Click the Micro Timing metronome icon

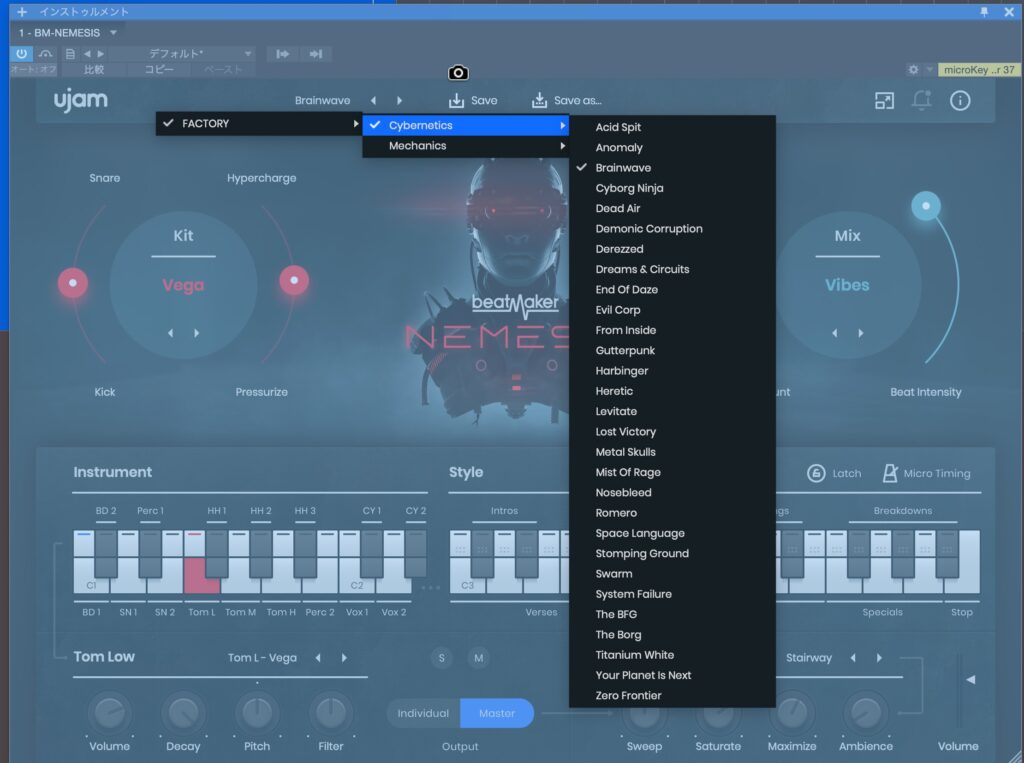tap(889, 473)
